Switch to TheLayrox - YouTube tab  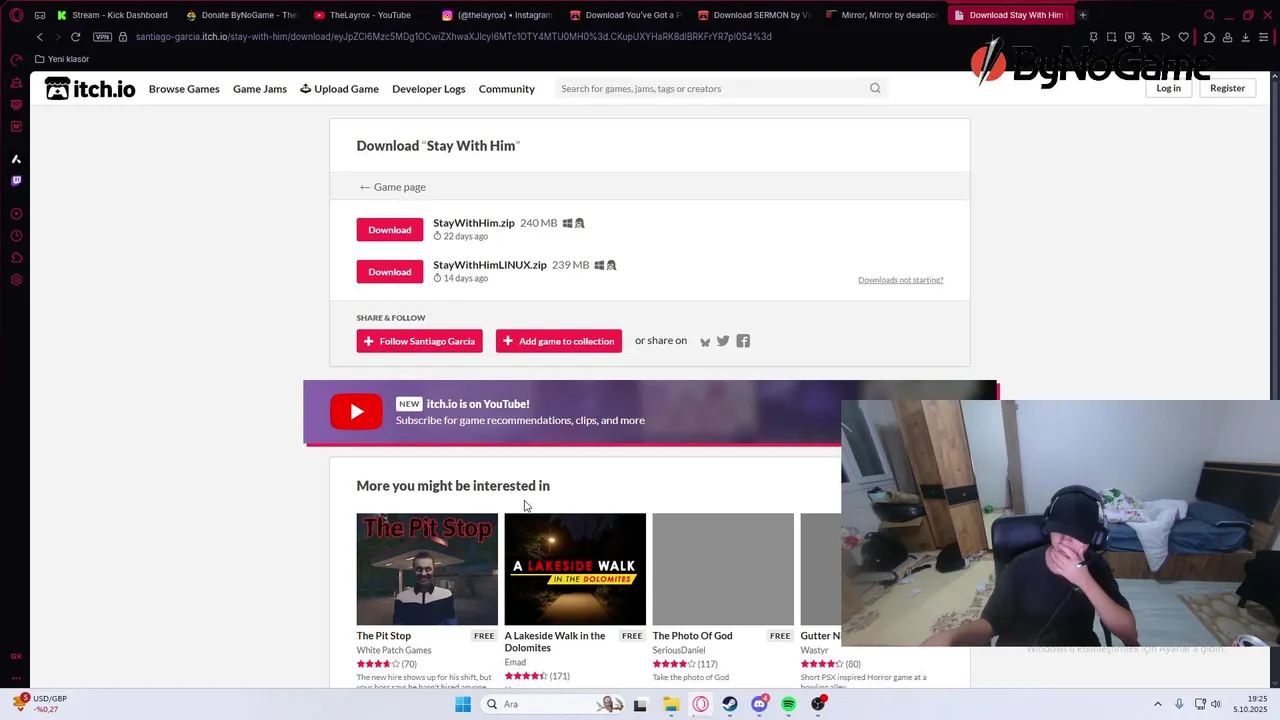[x=368, y=15]
